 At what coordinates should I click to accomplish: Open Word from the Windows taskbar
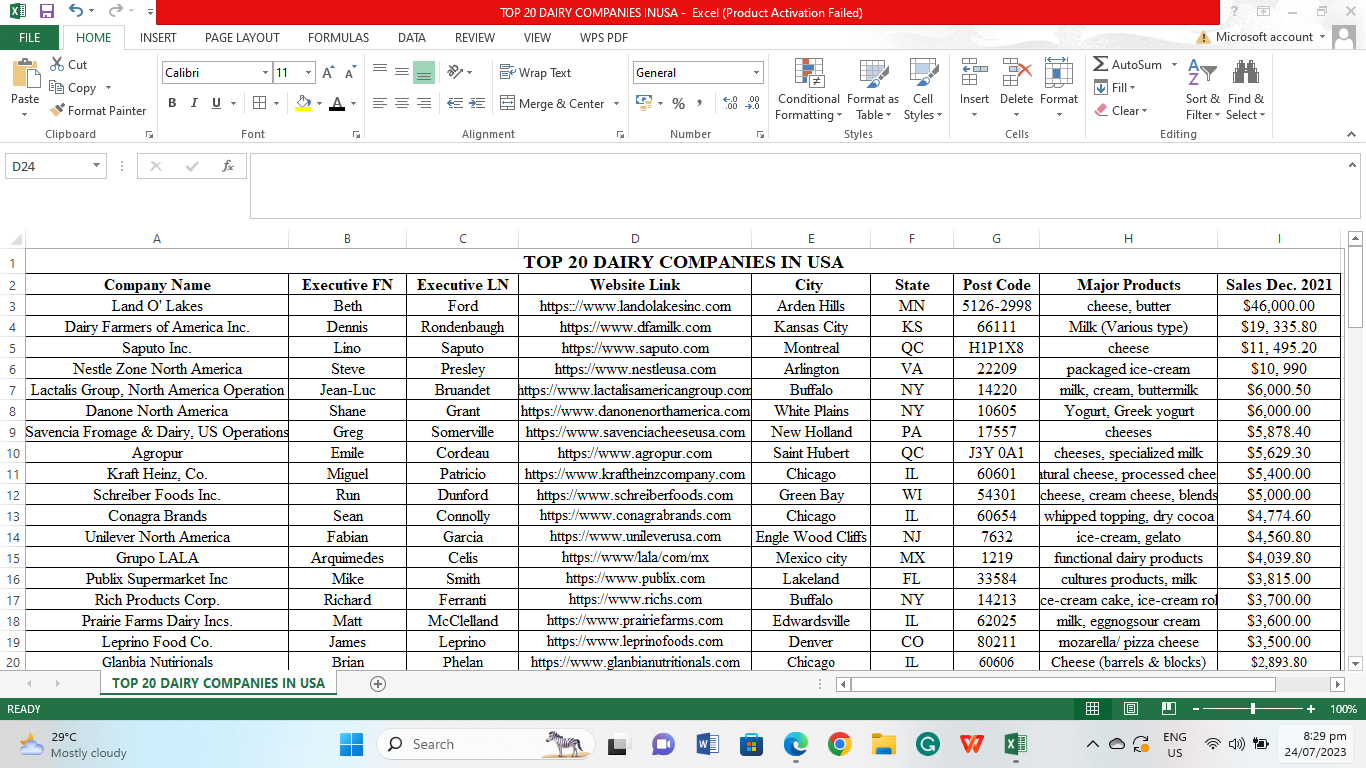coord(708,744)
